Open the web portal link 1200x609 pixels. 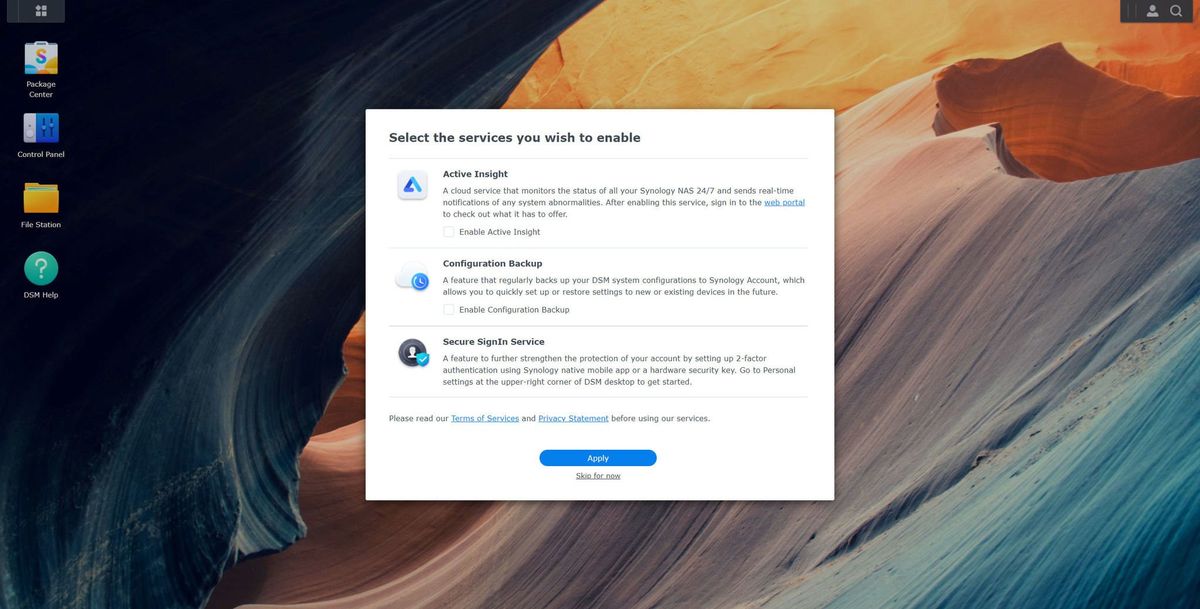(784, 202)
